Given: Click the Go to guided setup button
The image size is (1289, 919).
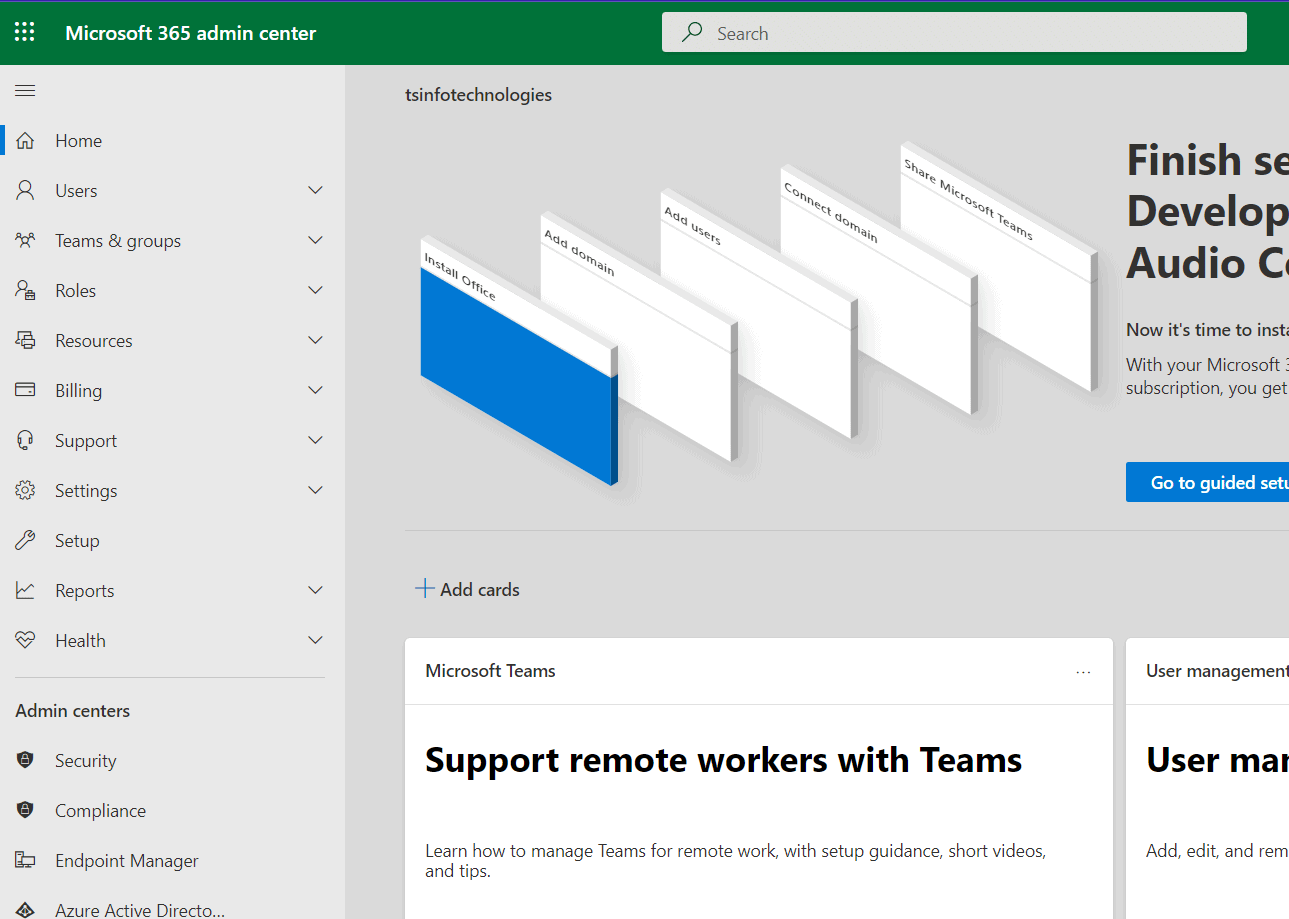Looking at the screenshot, I should pos(1207,482).
